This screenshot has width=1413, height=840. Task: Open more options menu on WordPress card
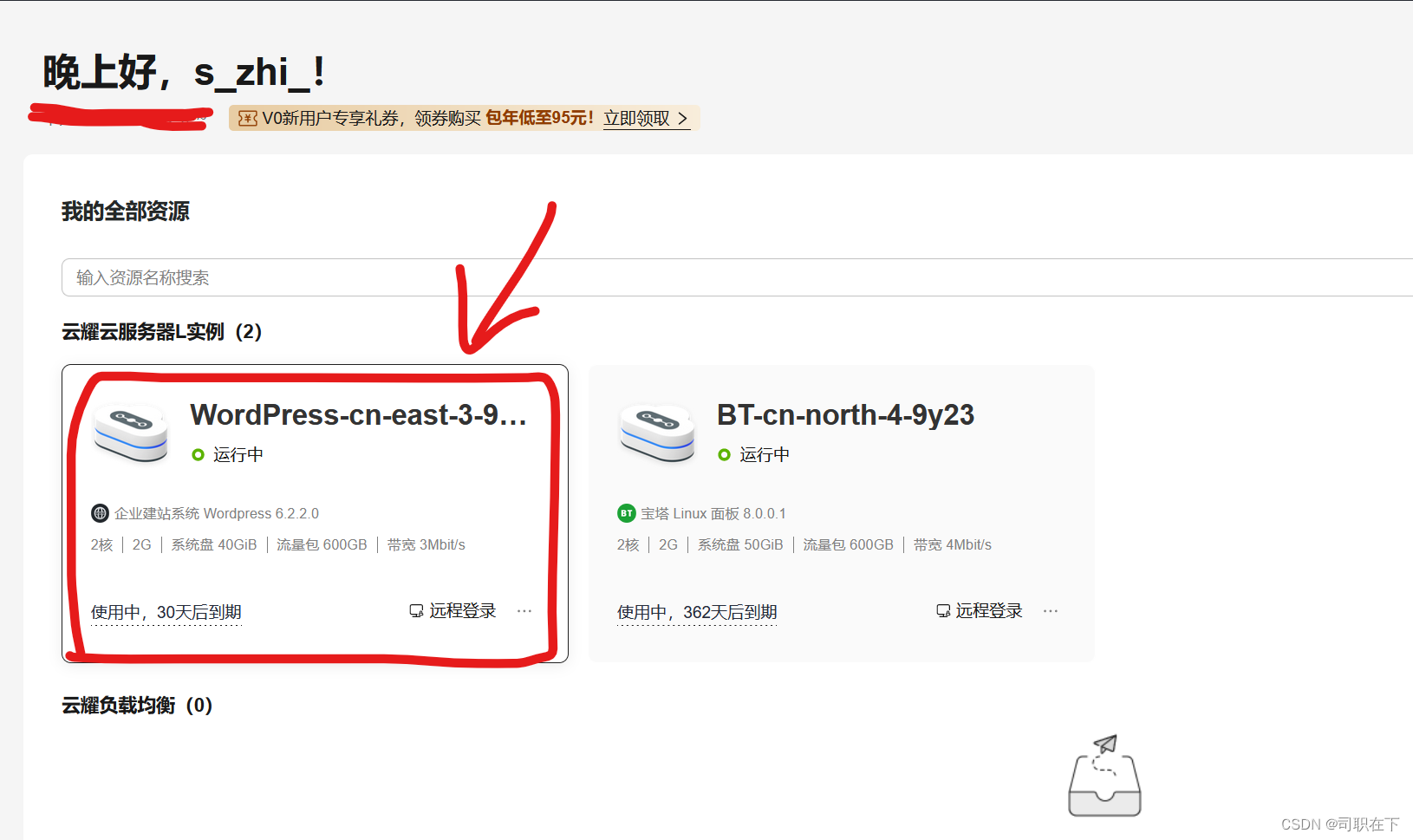coord(524,611)
